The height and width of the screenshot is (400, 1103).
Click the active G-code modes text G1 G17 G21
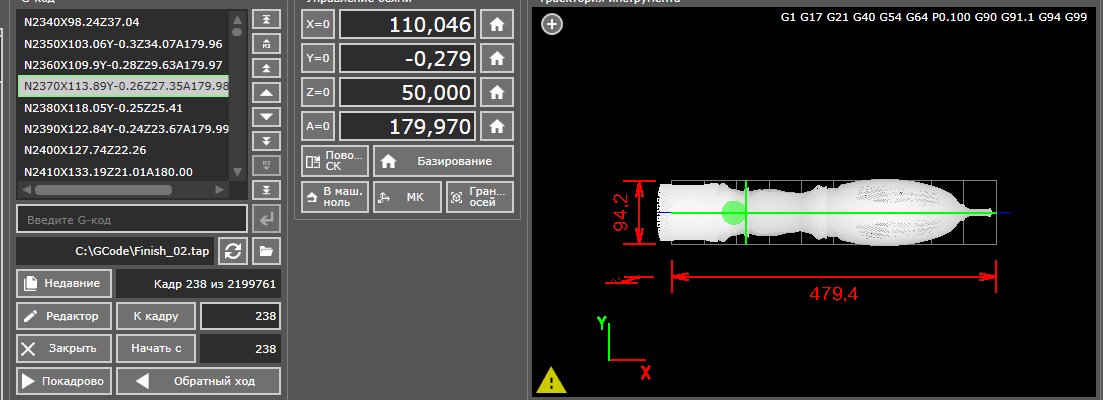tap(933, 18)
